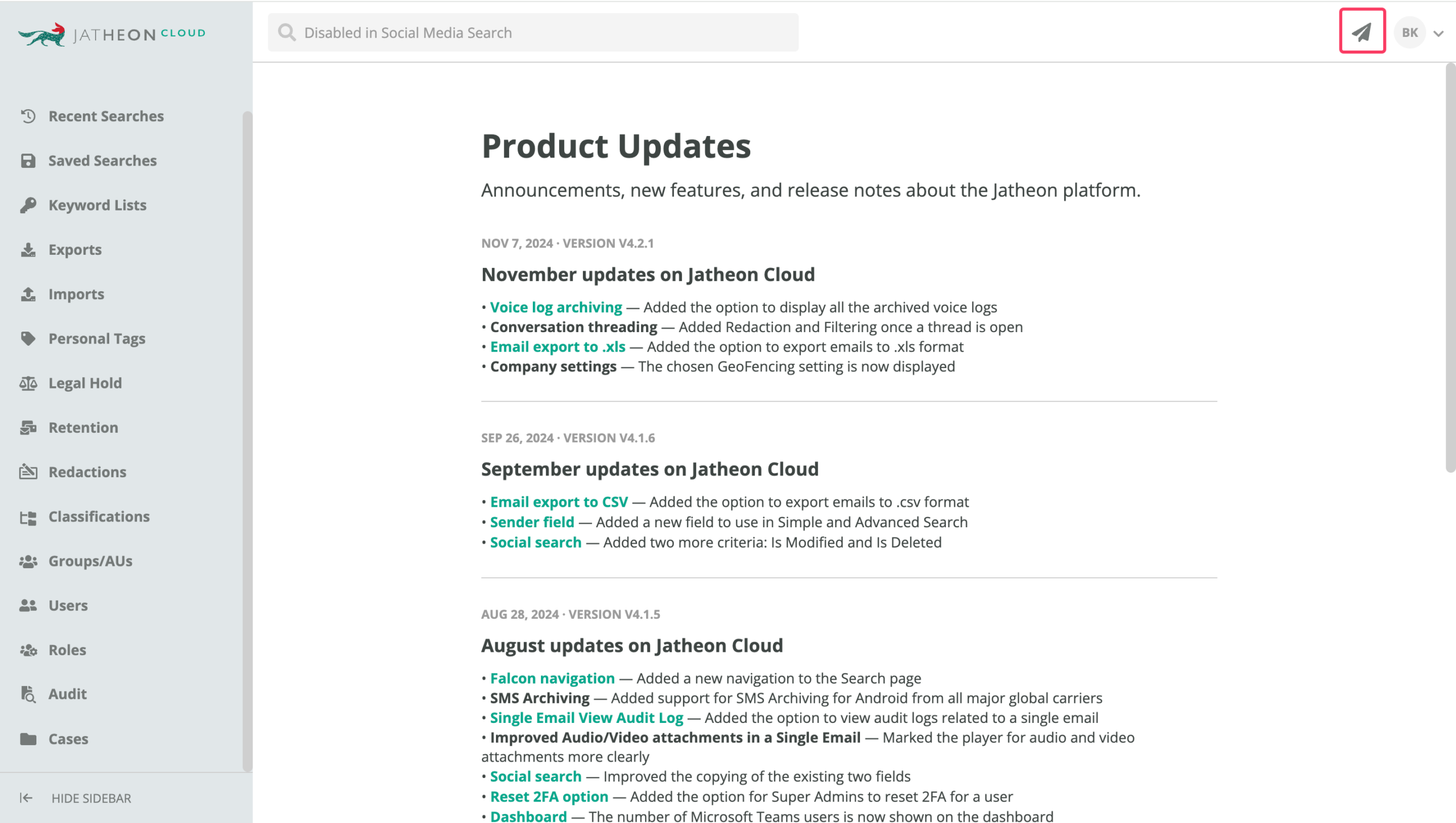Click 'NOV 7, 2024 · VERSION V4.2.1' text

click(x=567, y=243)
